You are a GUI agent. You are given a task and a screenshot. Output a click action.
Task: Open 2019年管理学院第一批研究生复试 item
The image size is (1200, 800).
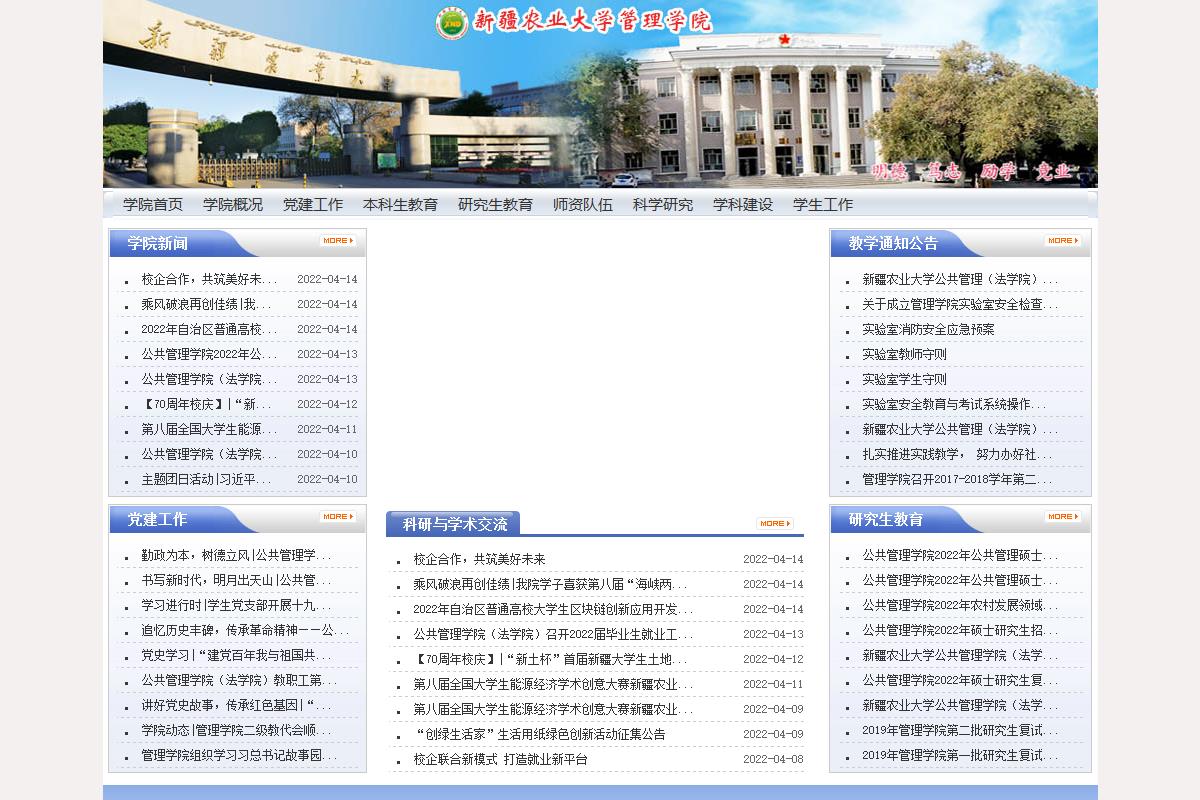(x=960, y=755)
